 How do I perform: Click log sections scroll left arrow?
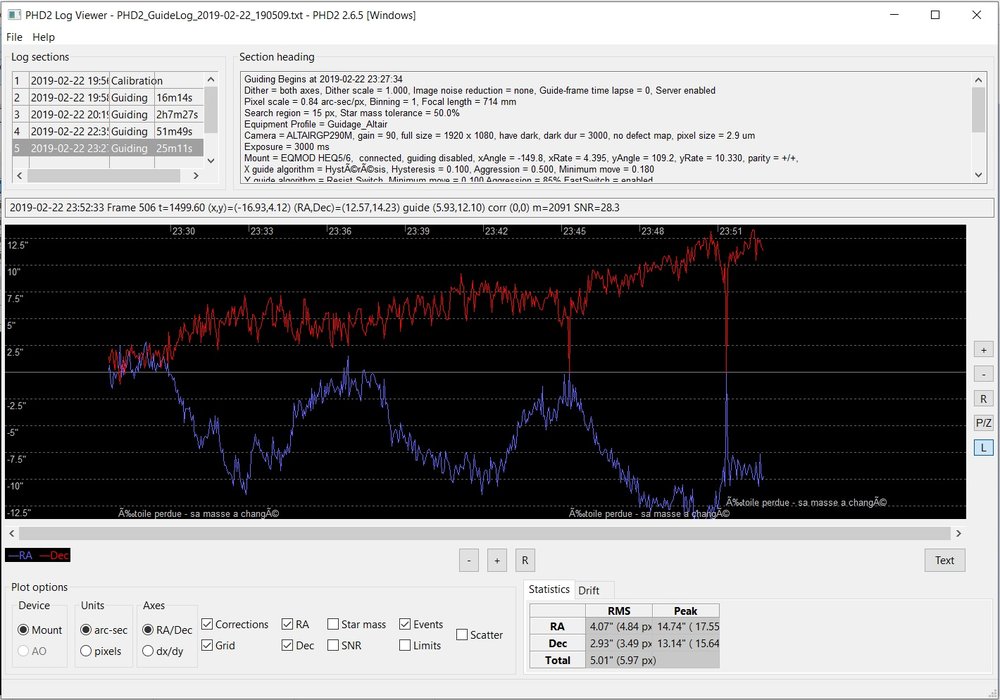pyautogui.click(x=19, y=175)
